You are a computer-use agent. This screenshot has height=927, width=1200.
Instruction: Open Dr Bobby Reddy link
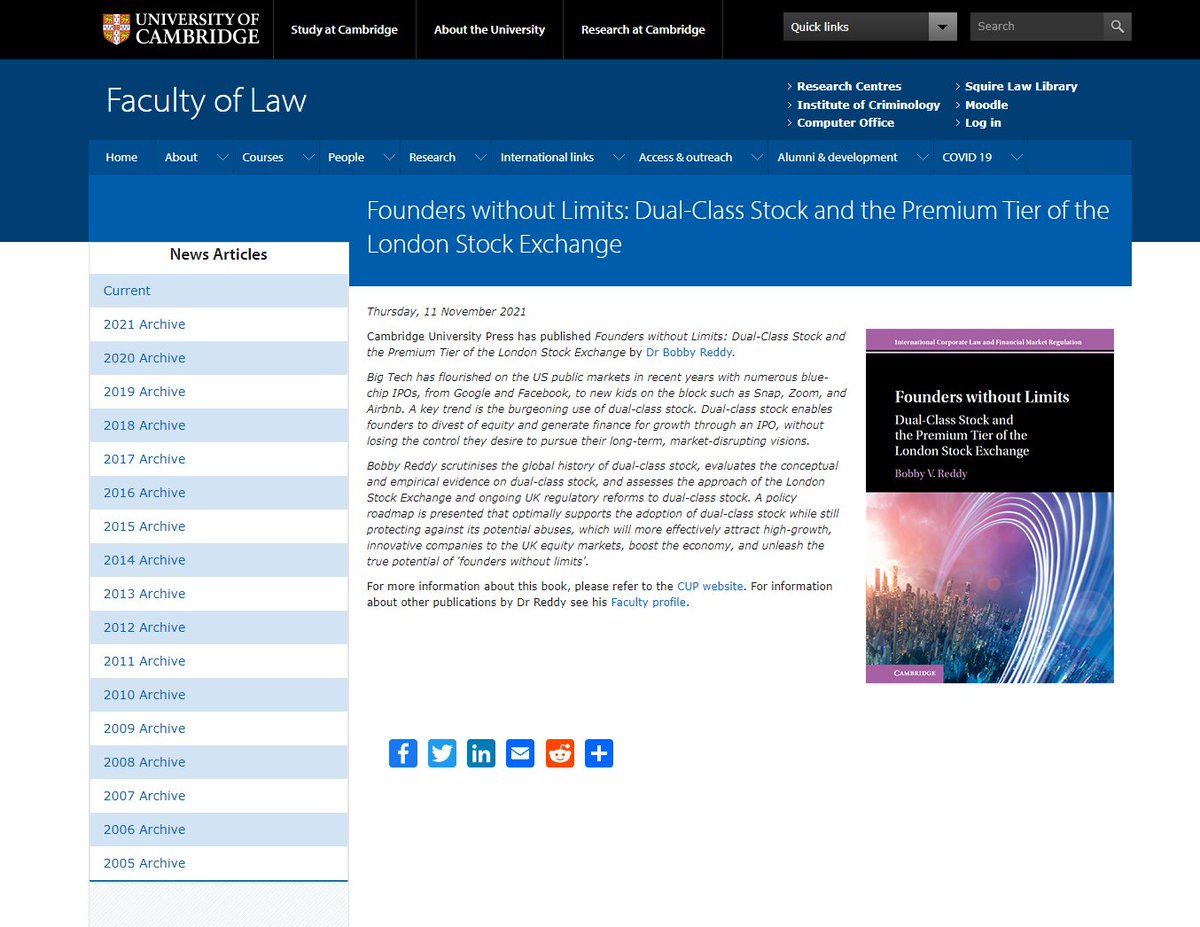[689, 352]
